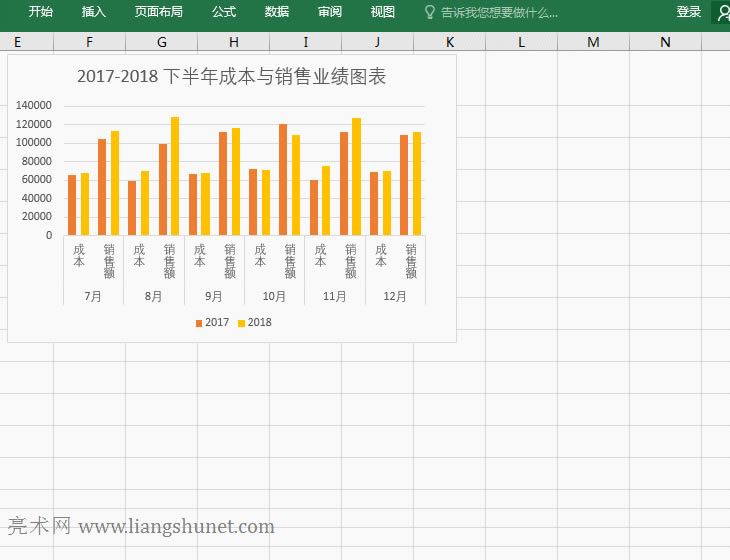Click the 登录 sign-in button
The image size is (730, 560).
click(689, 12)
